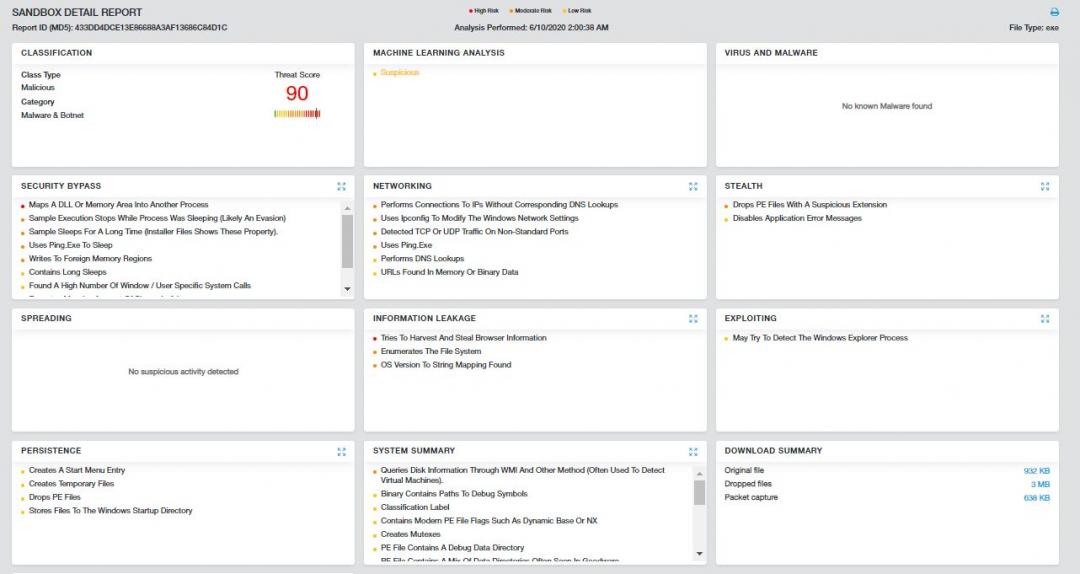Click the print report icon
1080x574 pixels.
click(1053, 12)
